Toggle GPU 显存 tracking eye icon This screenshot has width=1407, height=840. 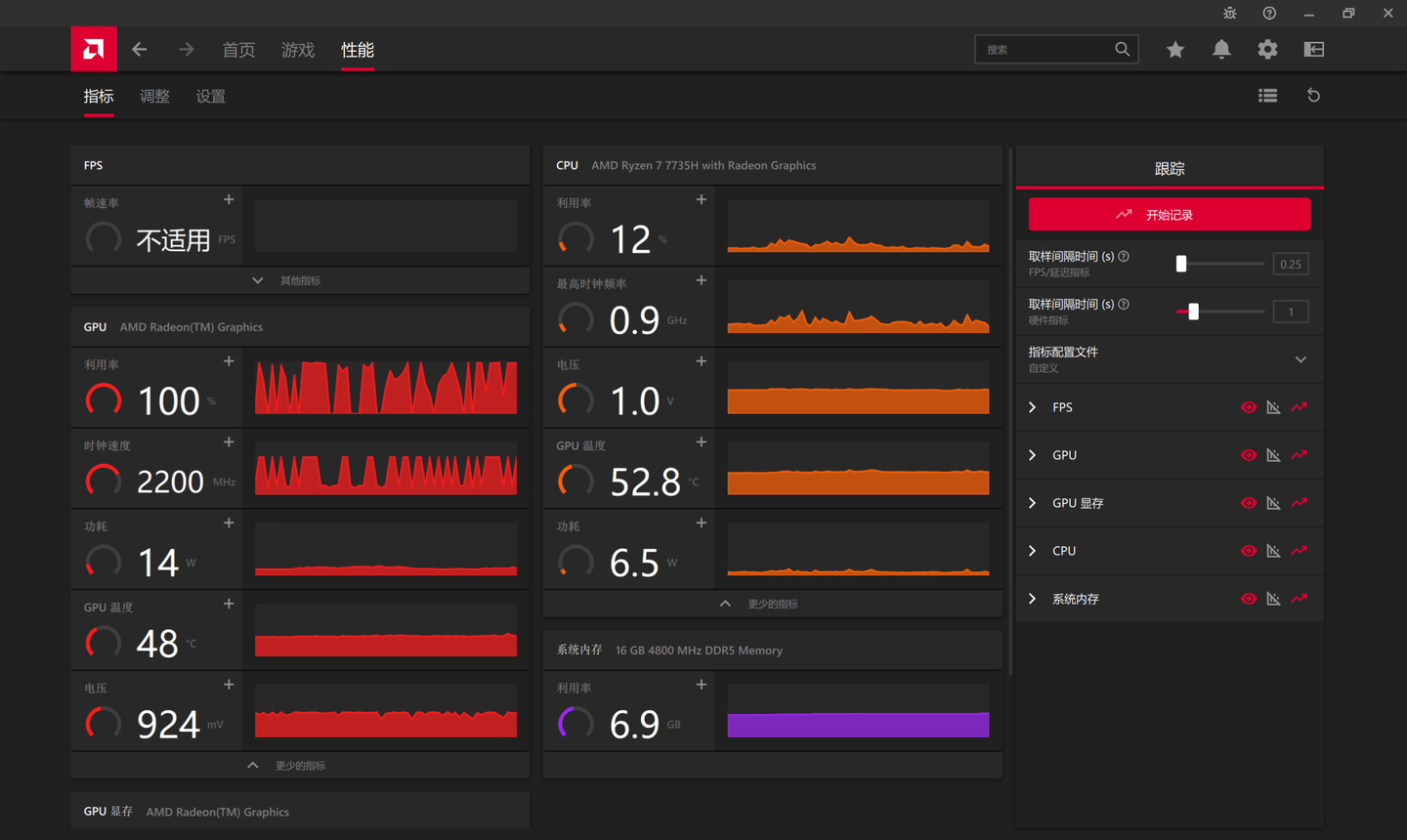[x=1249, y=503]
